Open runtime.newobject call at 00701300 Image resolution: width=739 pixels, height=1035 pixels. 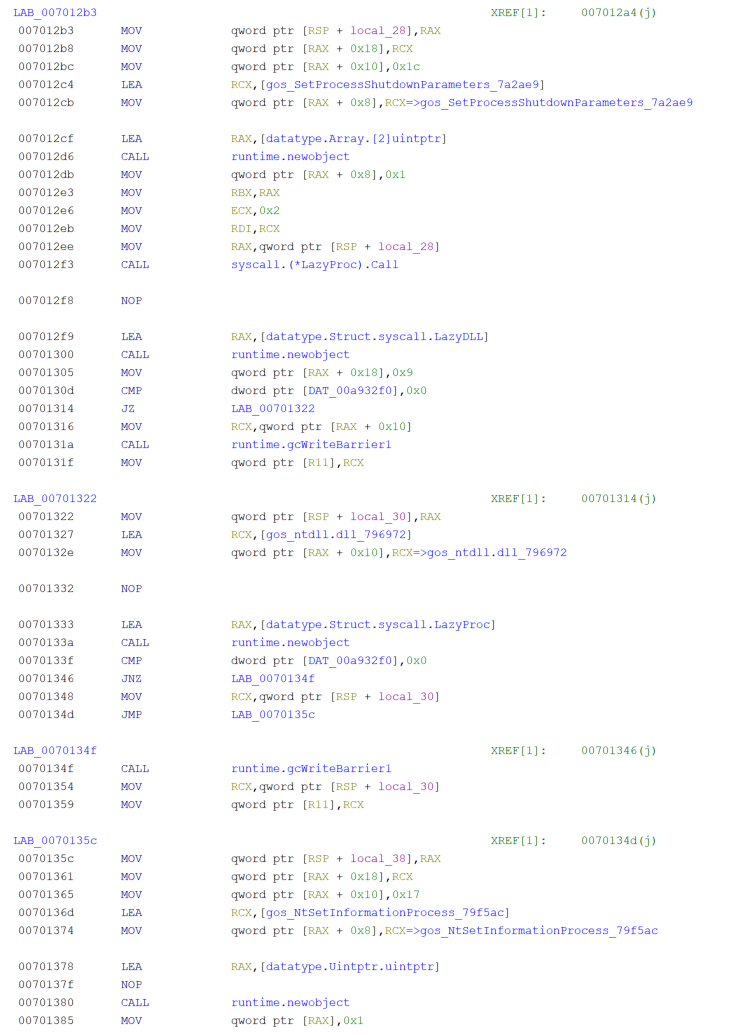290,354
